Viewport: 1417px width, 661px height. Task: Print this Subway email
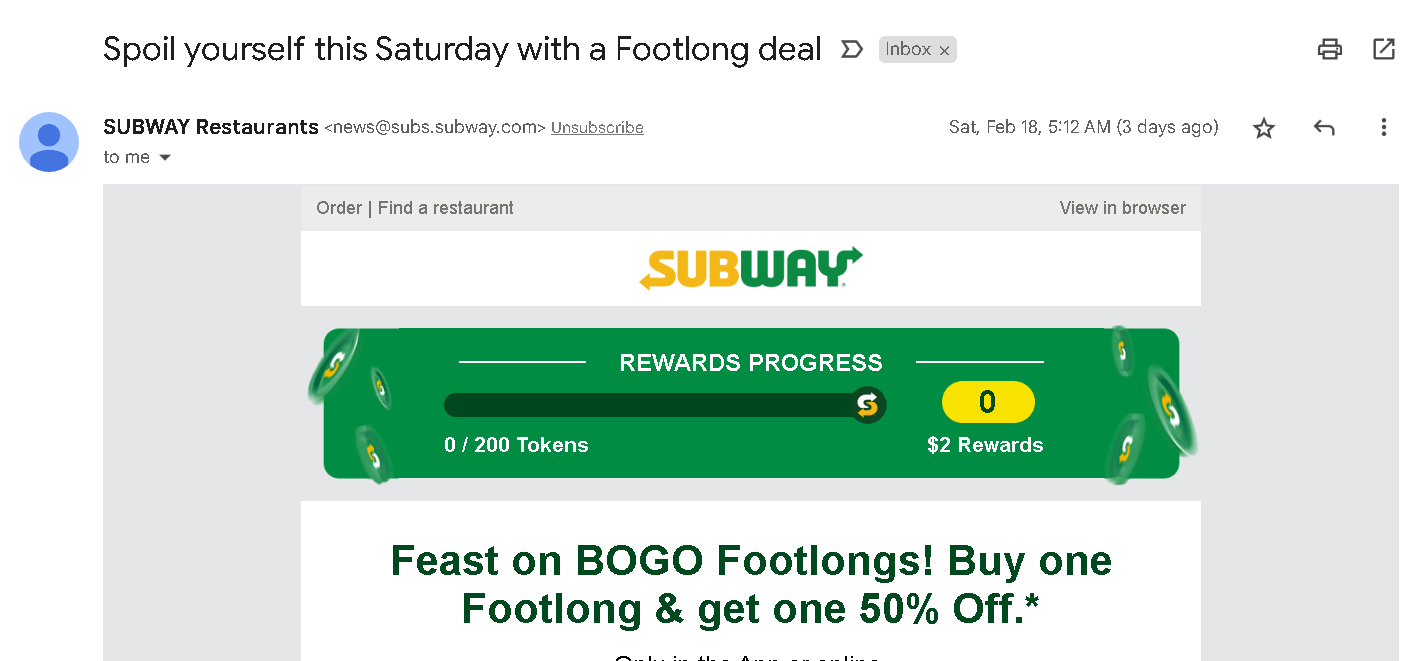(x=1329, y=49)
